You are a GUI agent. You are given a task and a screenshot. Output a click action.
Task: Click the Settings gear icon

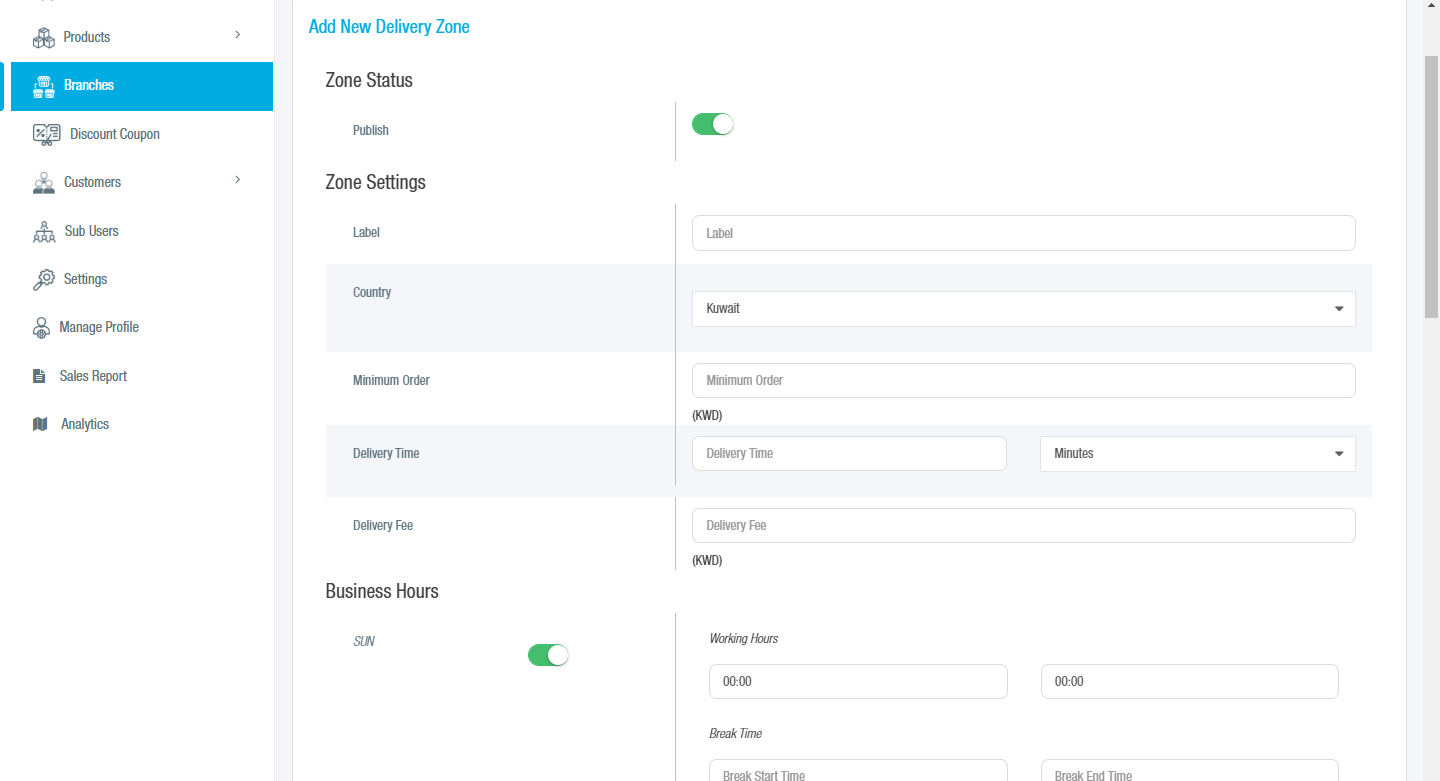click(x=43, y=279)
